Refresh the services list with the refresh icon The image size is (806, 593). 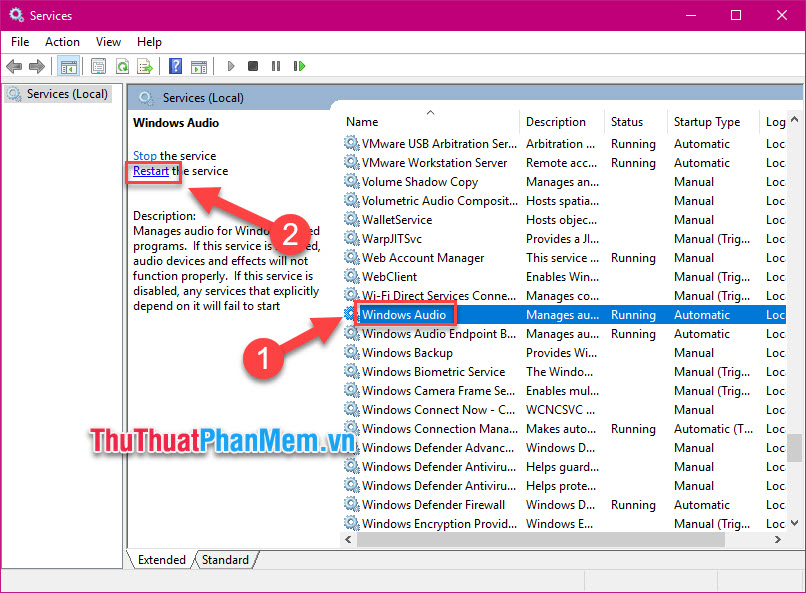[x=121, y=66]
